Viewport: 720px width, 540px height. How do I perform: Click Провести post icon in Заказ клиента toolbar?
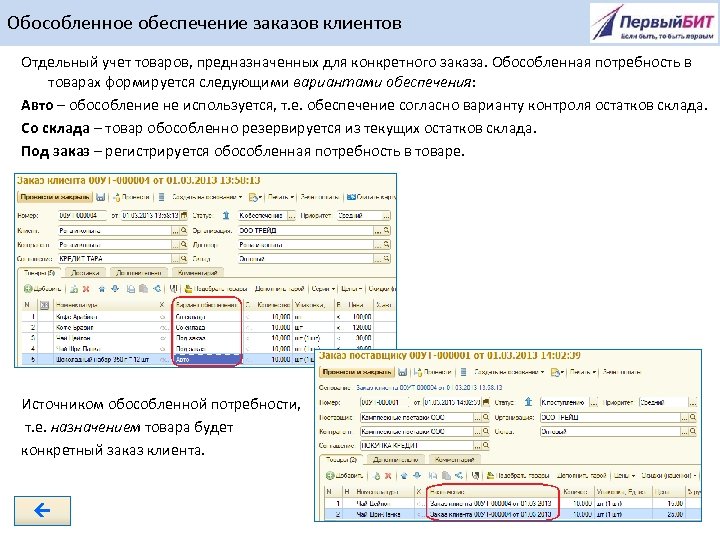[x=131, y=197]
